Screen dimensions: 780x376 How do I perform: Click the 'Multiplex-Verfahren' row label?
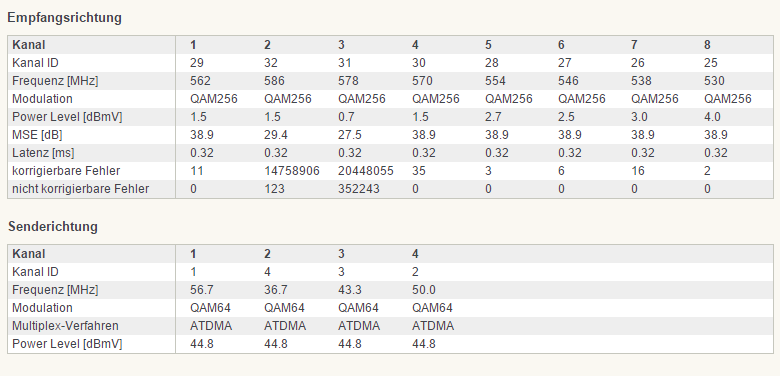(65, 326)
